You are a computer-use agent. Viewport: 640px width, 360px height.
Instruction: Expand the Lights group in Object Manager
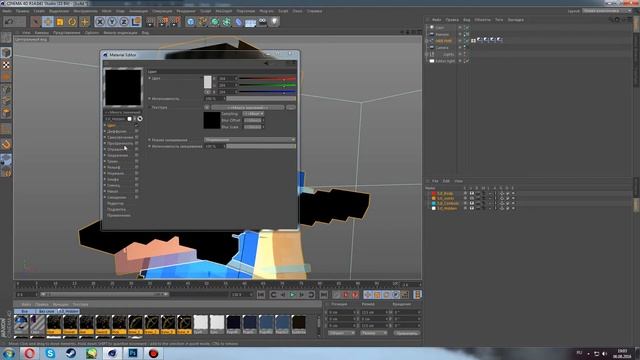click(x=427, y=54)
